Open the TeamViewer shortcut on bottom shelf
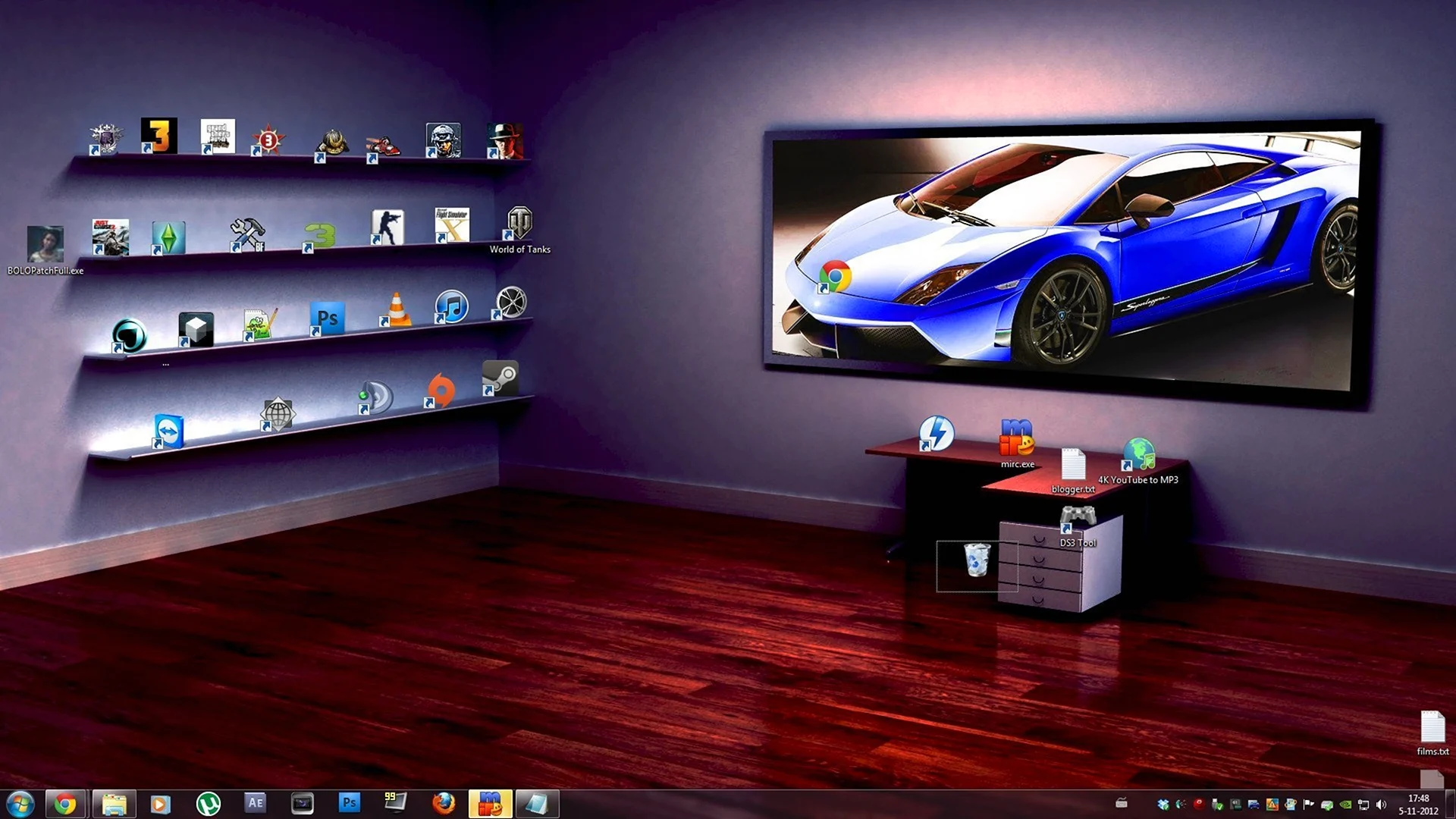This screenshot has width=1456, height=819. (x=168, y=431)
